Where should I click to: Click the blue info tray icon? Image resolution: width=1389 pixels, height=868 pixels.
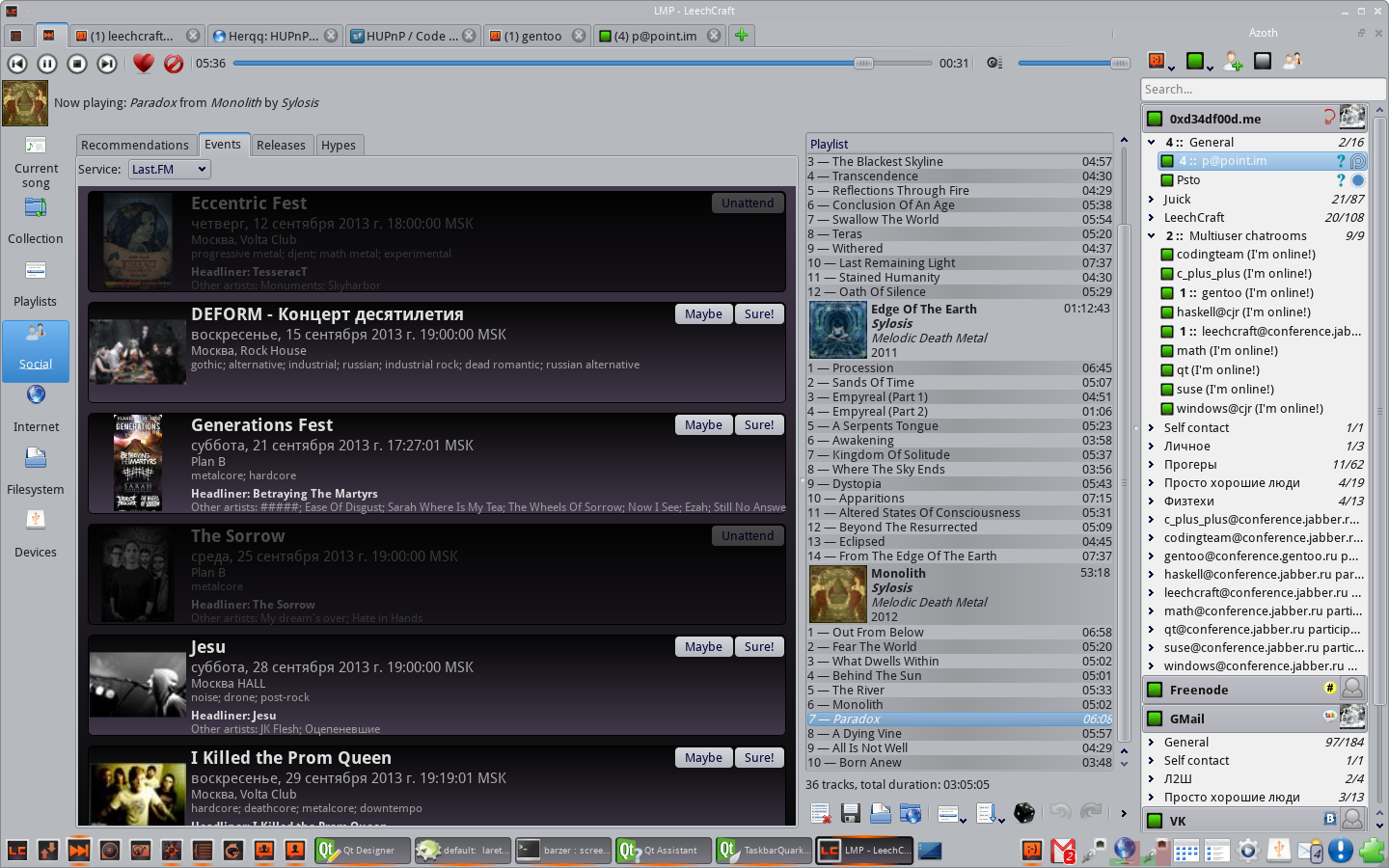1341,851
